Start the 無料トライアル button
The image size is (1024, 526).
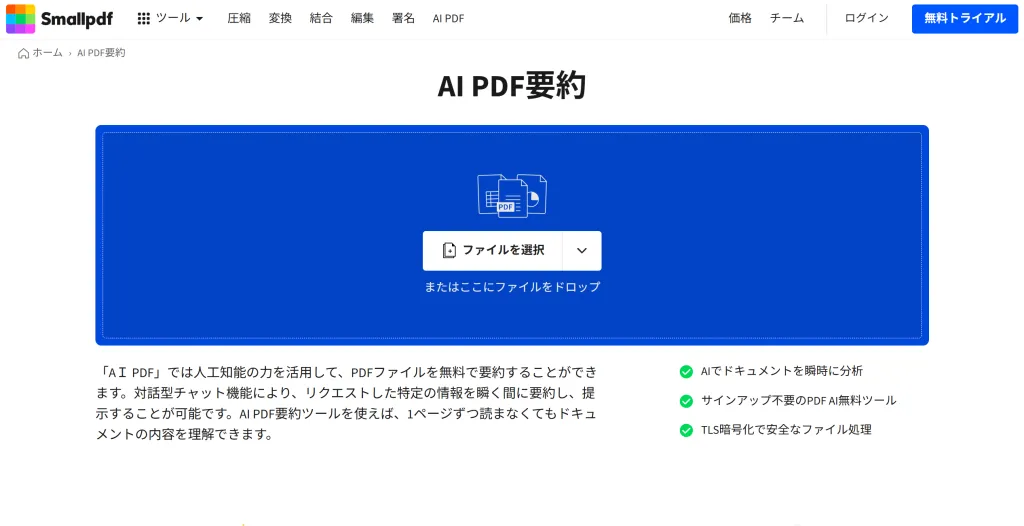pyautogui.click(x=965, y=19)
